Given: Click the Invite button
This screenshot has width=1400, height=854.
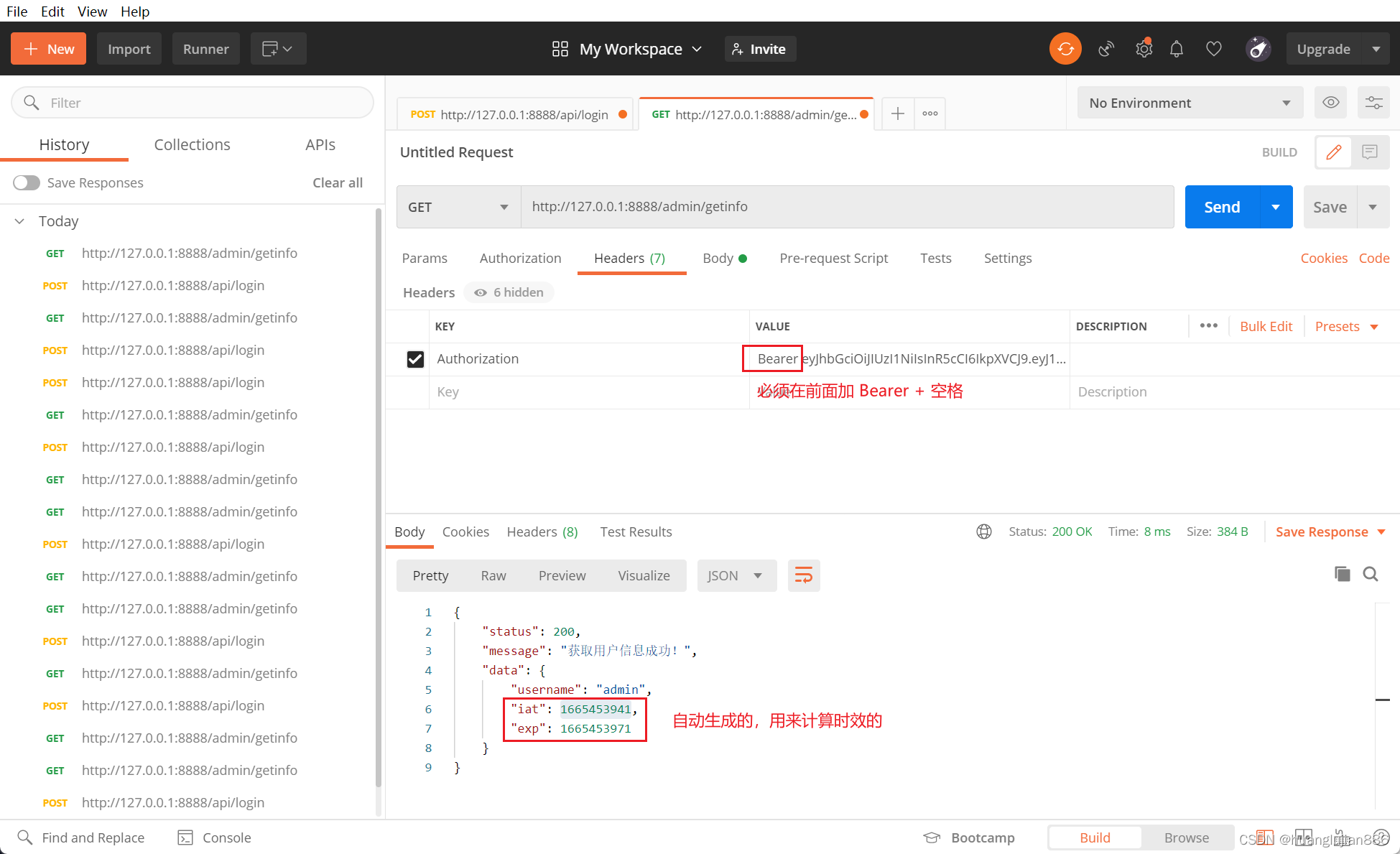Looking at the screenshot, I should (x=760, y=49).
